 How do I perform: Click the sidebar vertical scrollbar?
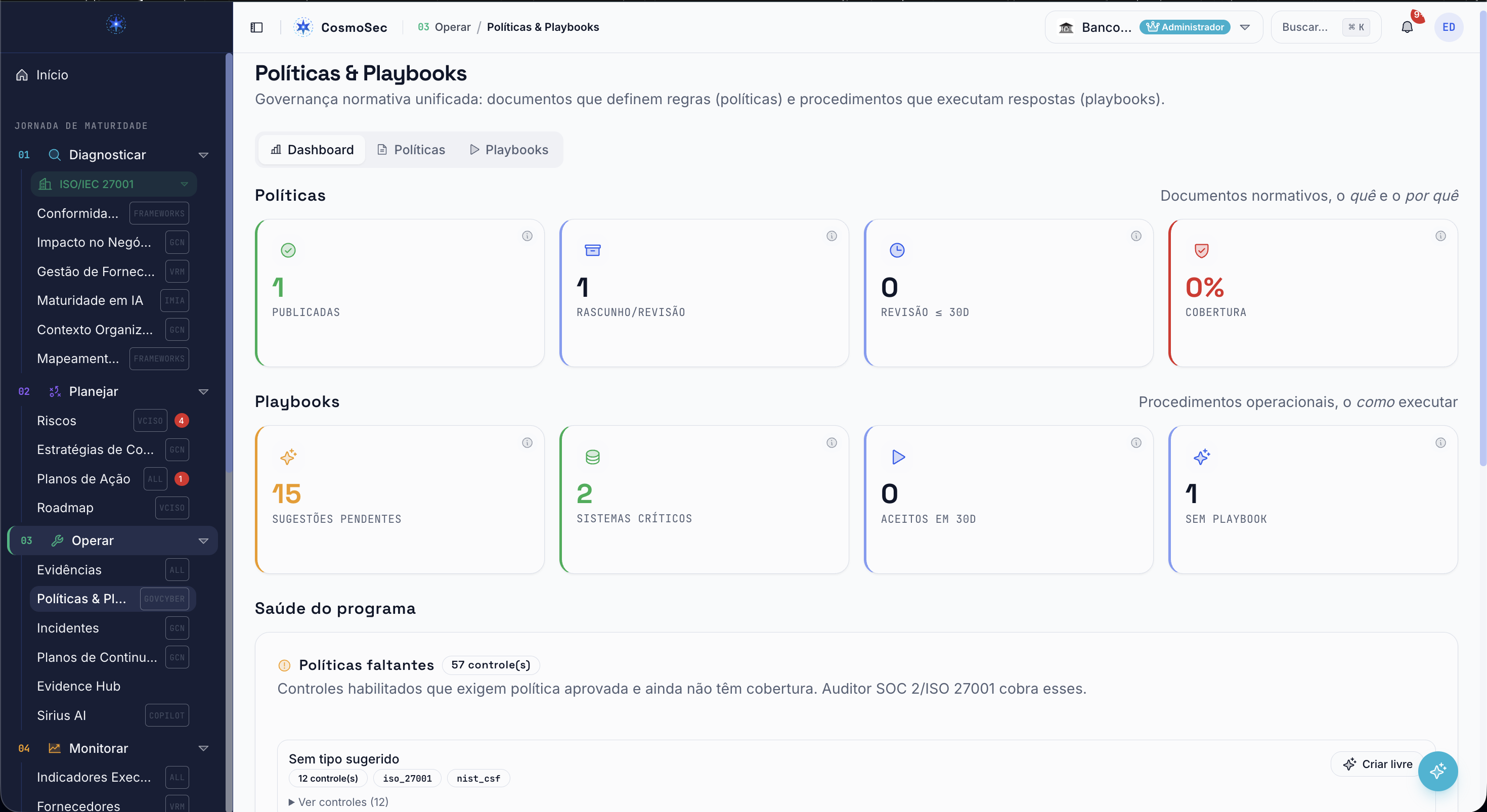[229, 262]
